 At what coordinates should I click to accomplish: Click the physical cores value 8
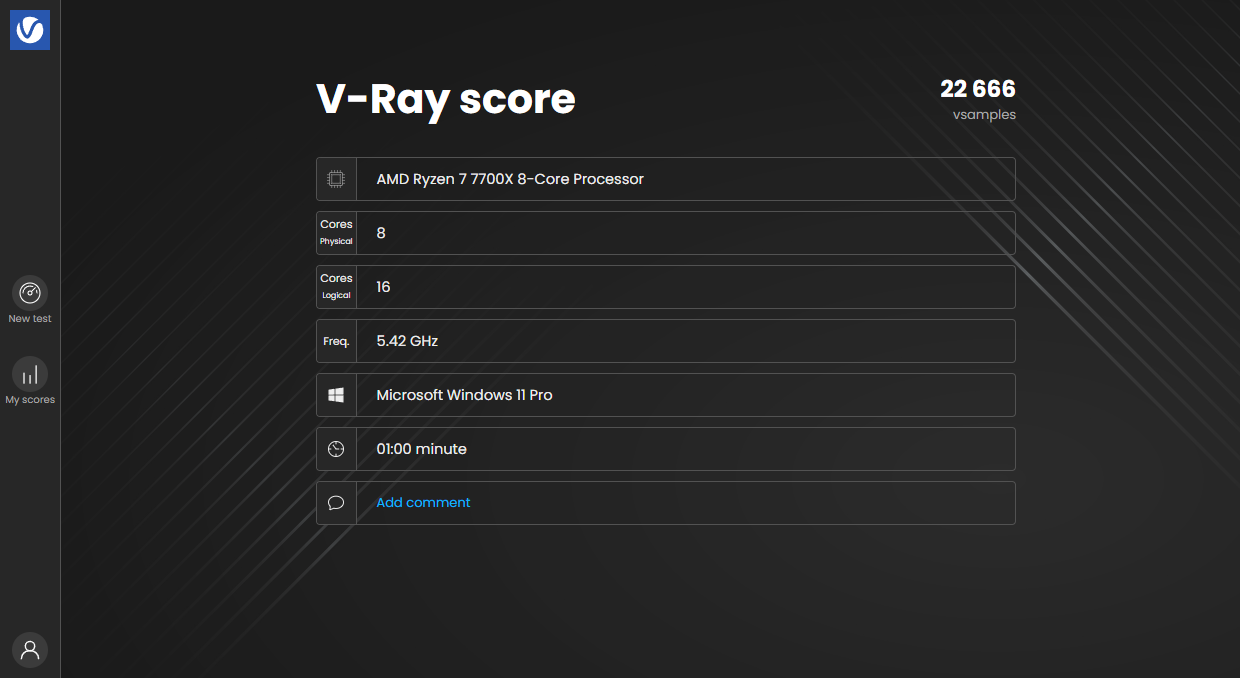(x=381, y=233)
